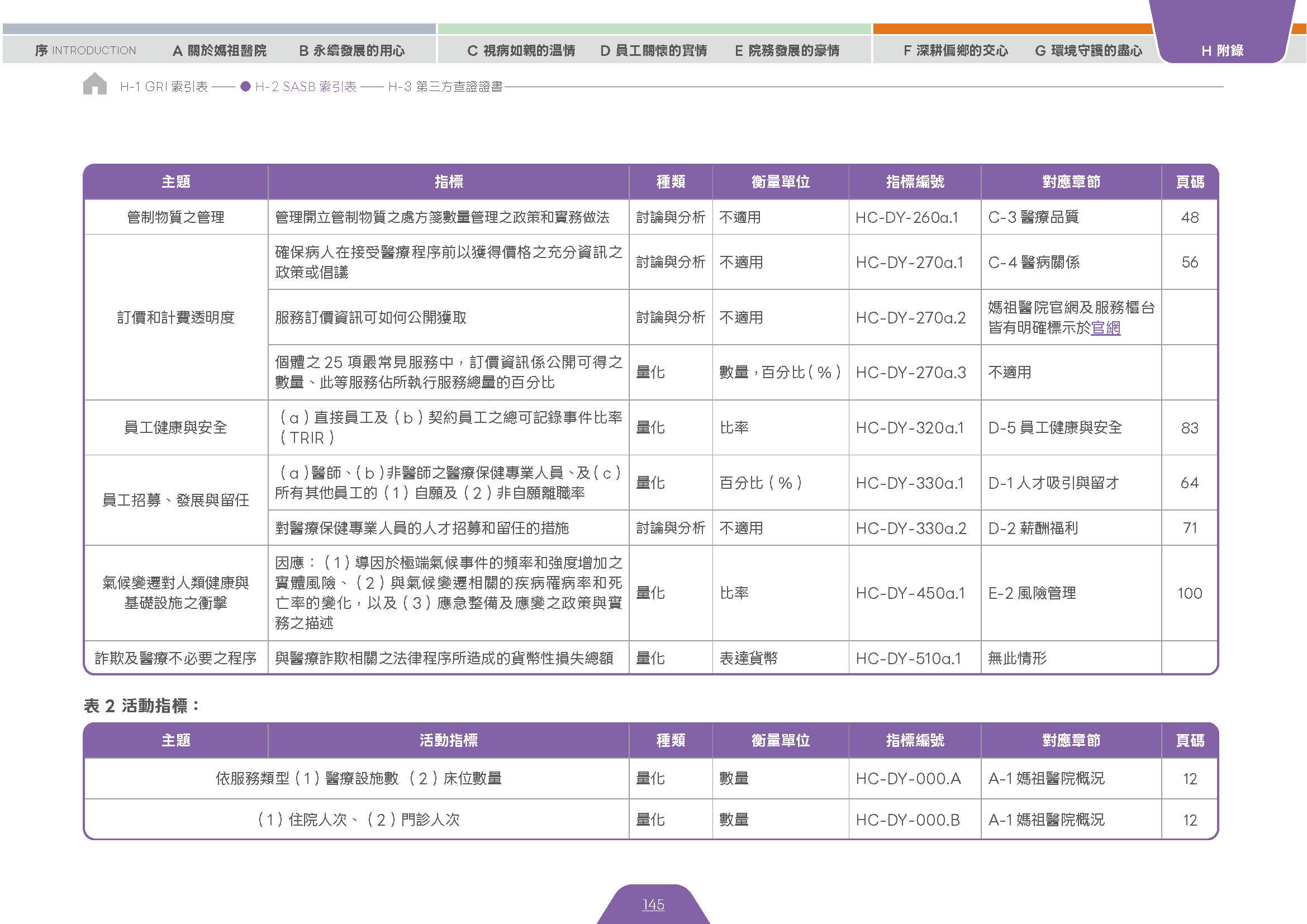Viewport: 1307px width, 924px height.
Task: Follow the 官網 hyperlink in the table
Action: (1105, 328)
